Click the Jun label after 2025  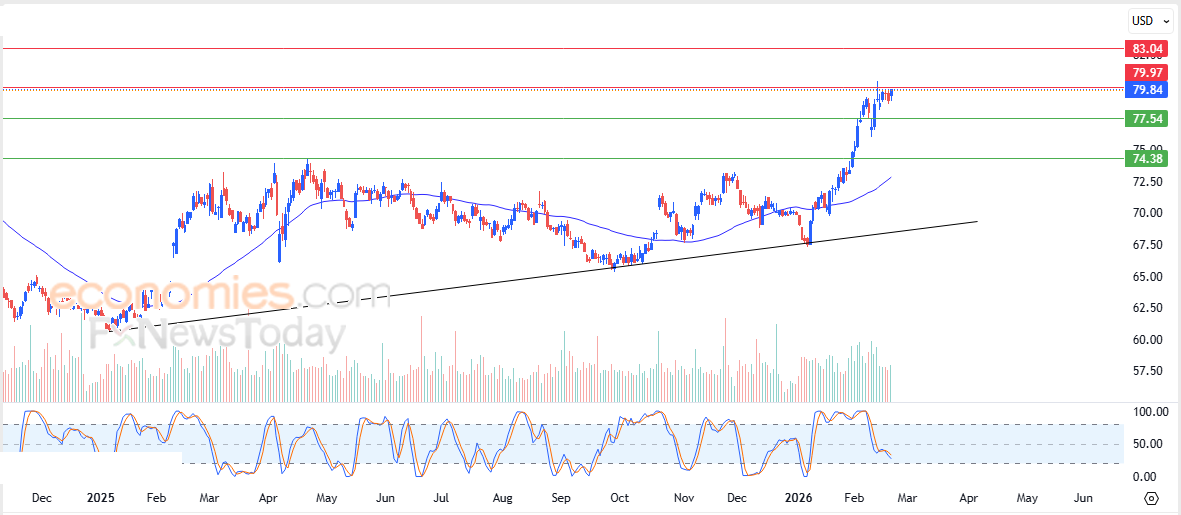(385, 498)
